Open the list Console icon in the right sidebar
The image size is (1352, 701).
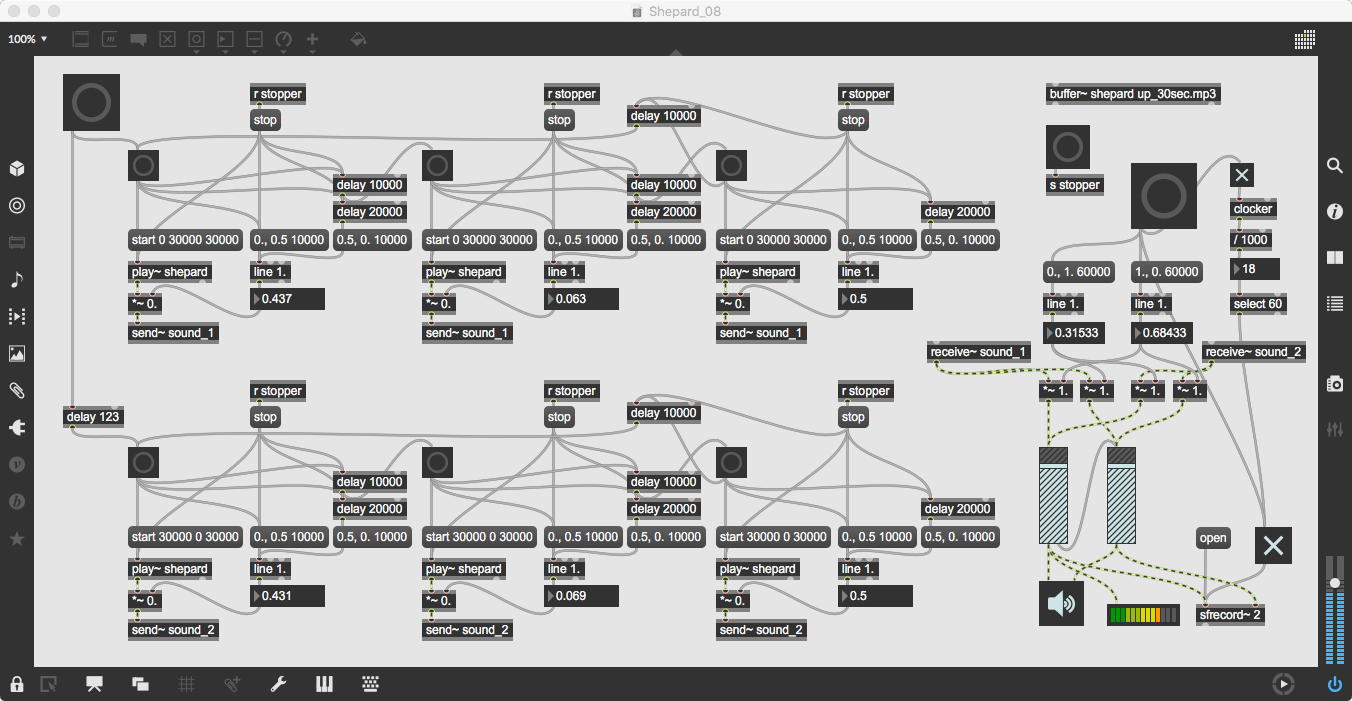click(x=1334, y=303)
